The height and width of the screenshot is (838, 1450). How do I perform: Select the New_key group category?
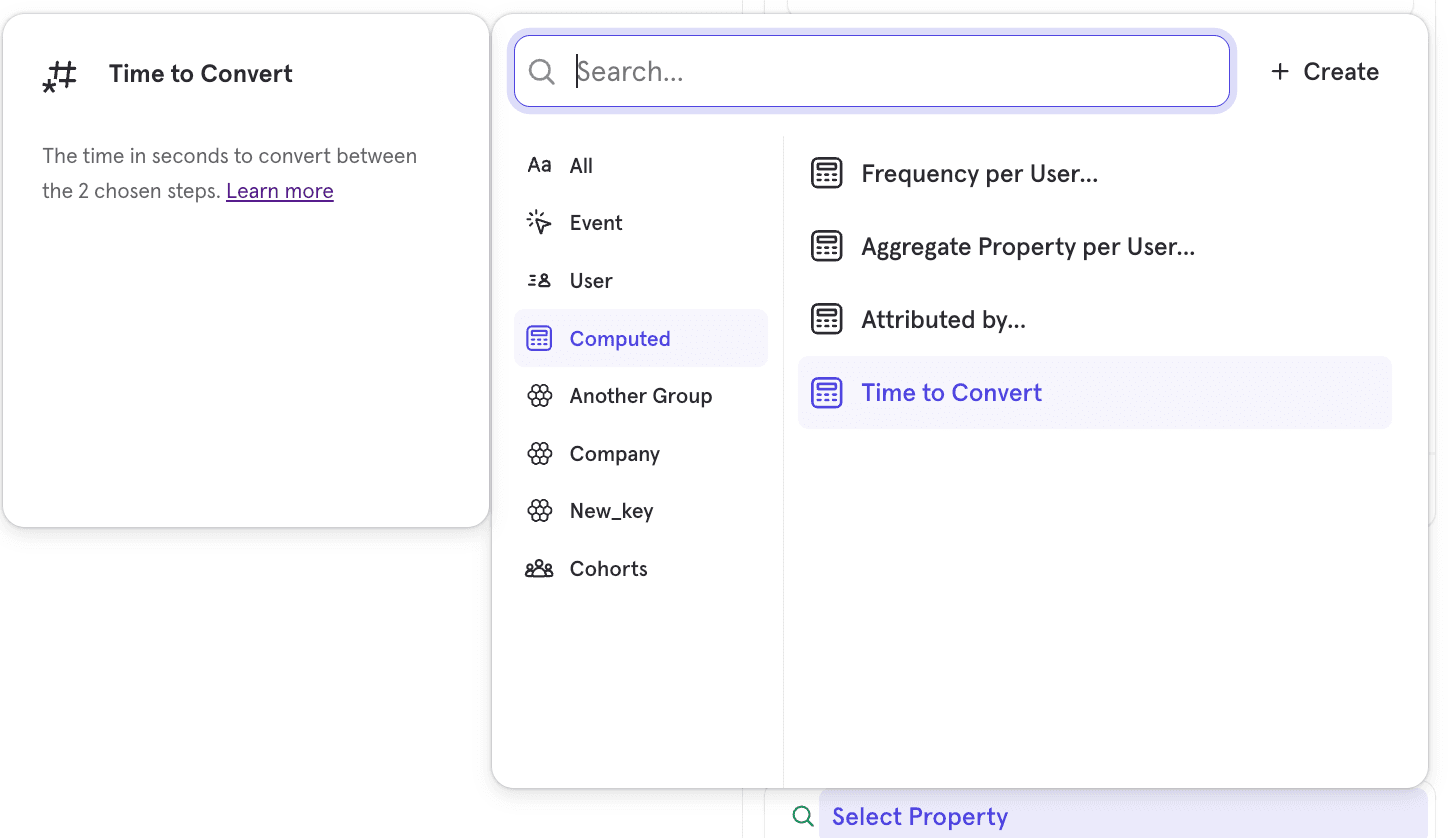[x=611, y=511]
